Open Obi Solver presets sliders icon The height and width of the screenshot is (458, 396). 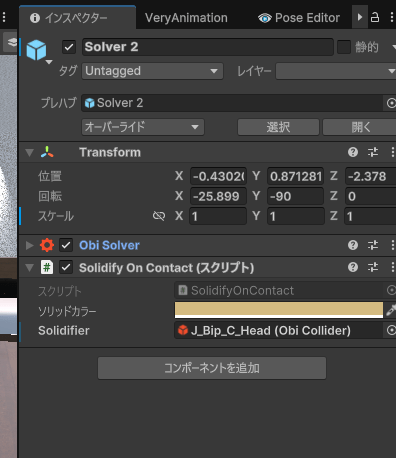click(373, 245)
